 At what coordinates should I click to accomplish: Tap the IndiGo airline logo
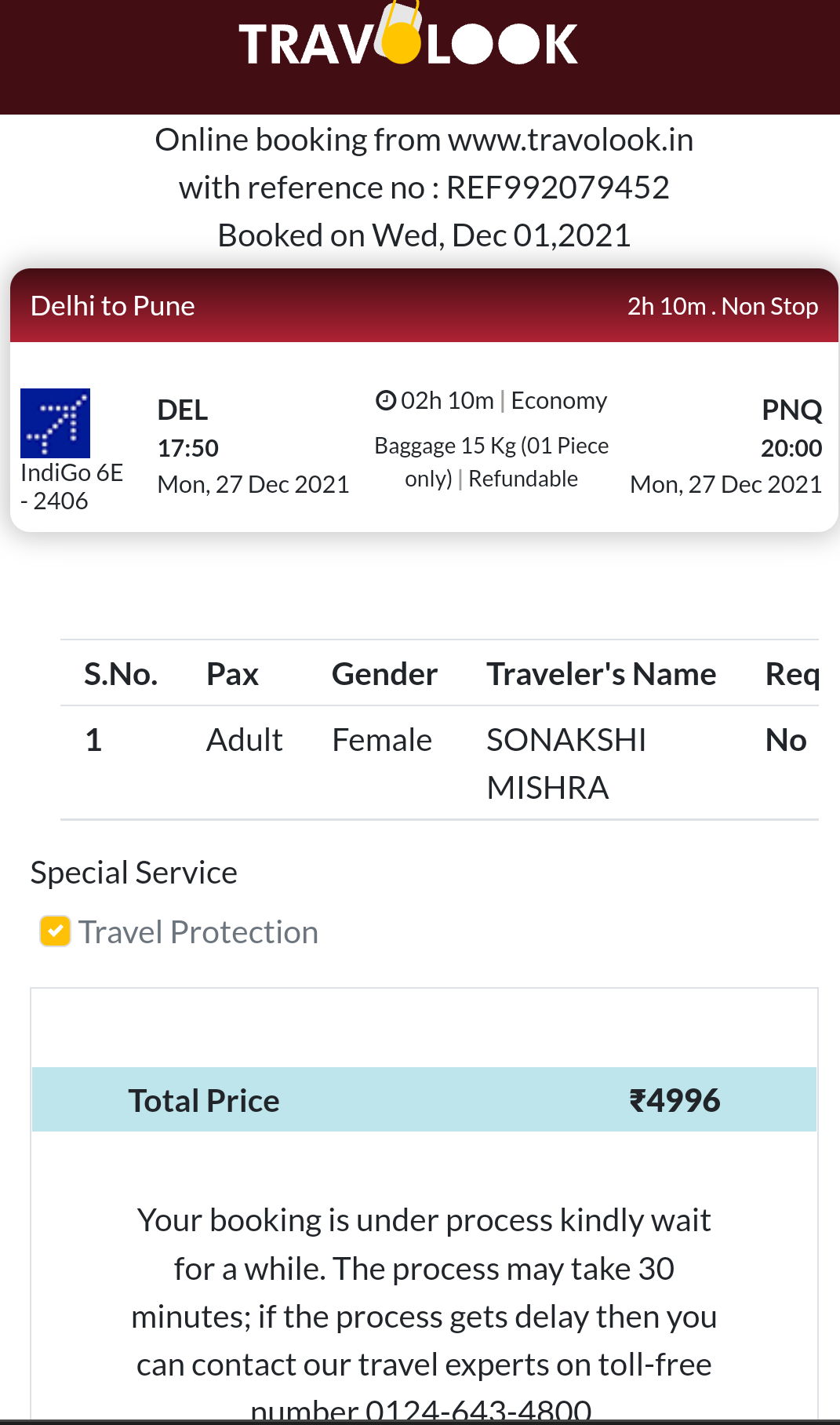(x=55, y=423)
